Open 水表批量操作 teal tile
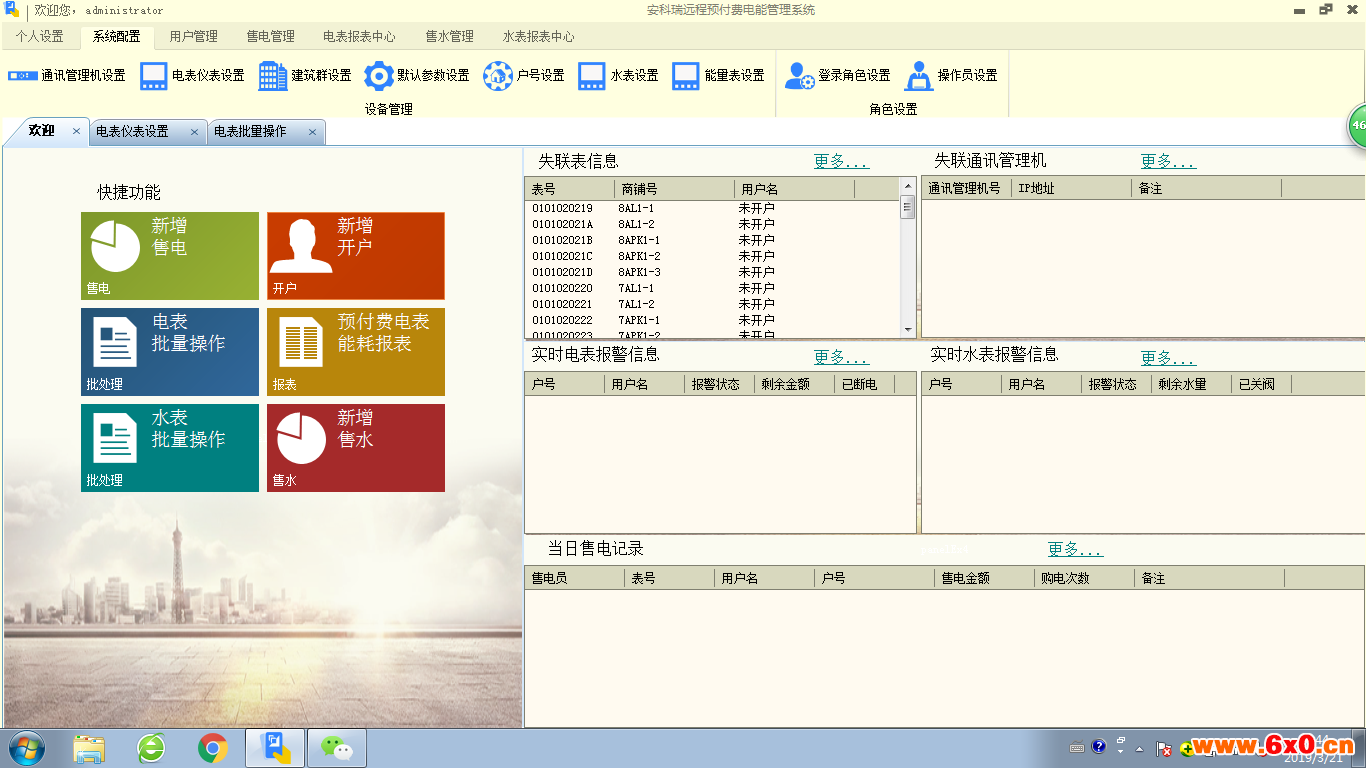1366x768 pixels. click(170, 448)
